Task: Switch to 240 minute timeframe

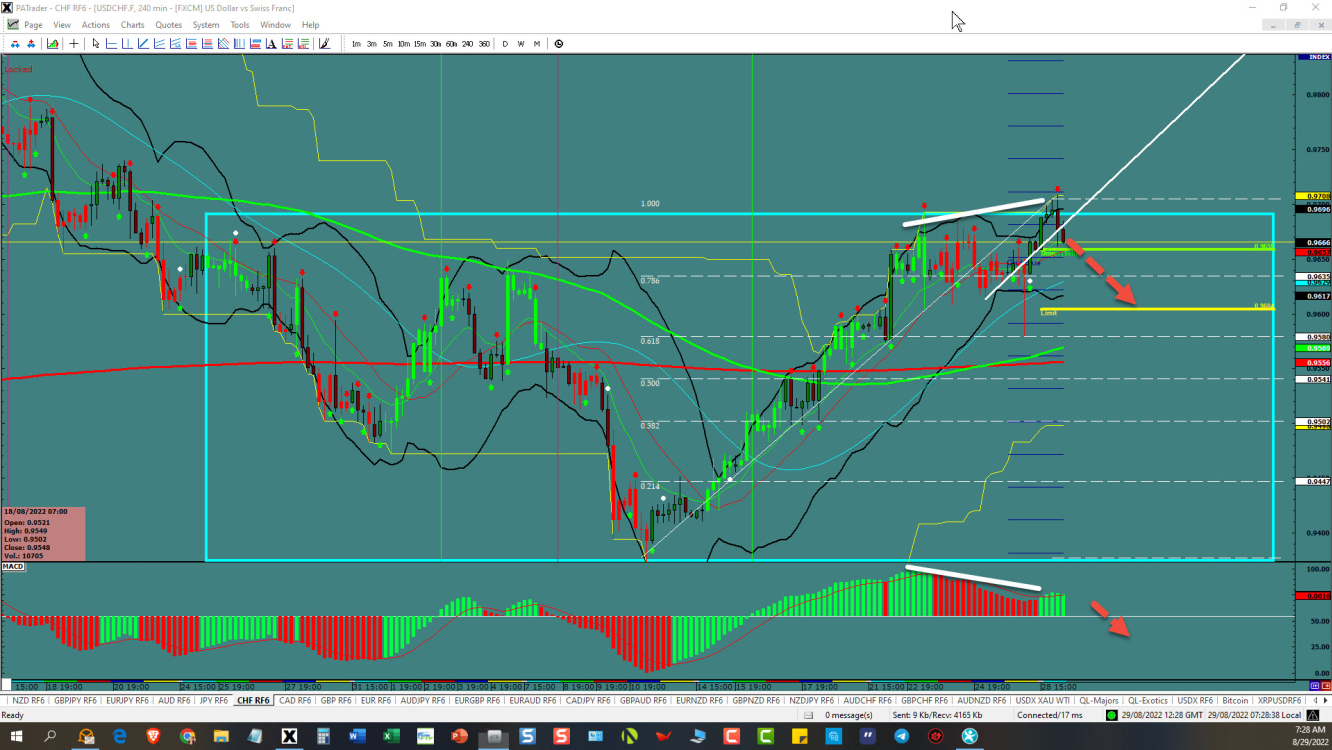Action: coord(467,43)
